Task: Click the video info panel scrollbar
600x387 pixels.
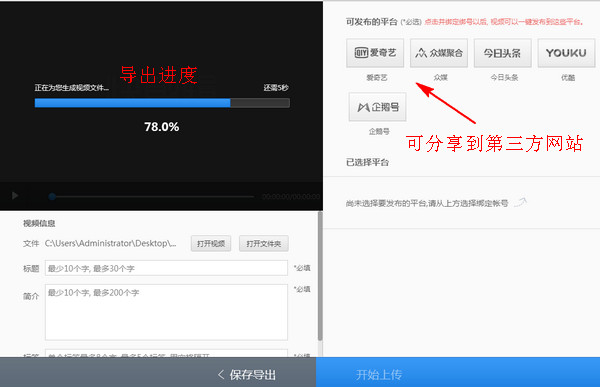Action: pos(320,276)
